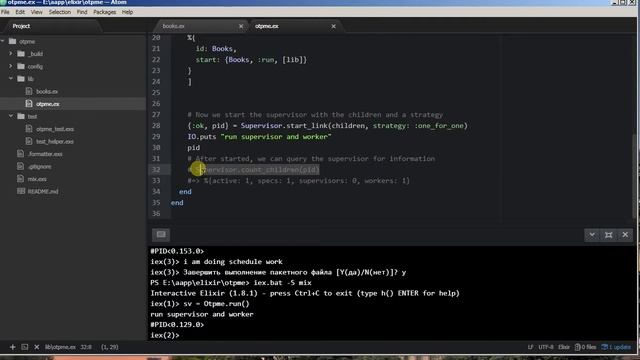The image size is (640, 360).
Task: Click the terminal keyboard input icon
Action: tap(161, 234)
